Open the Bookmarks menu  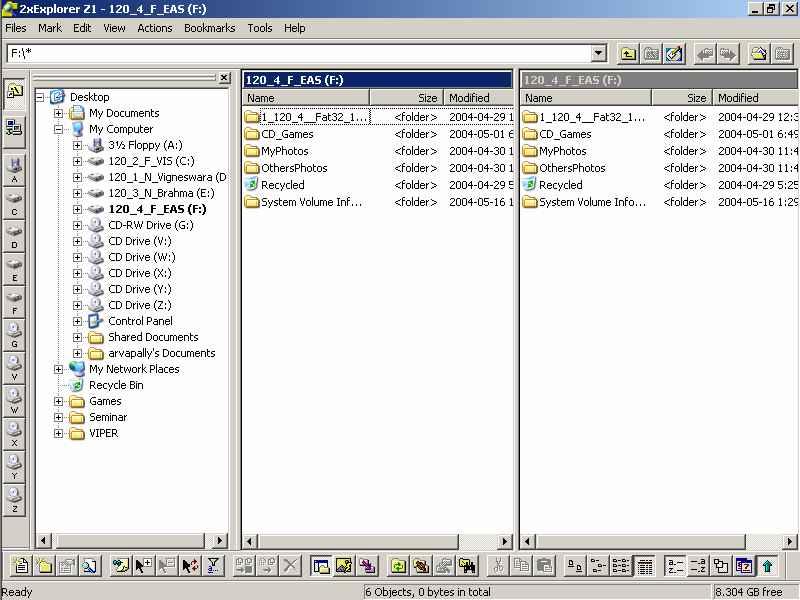(209, 28)
